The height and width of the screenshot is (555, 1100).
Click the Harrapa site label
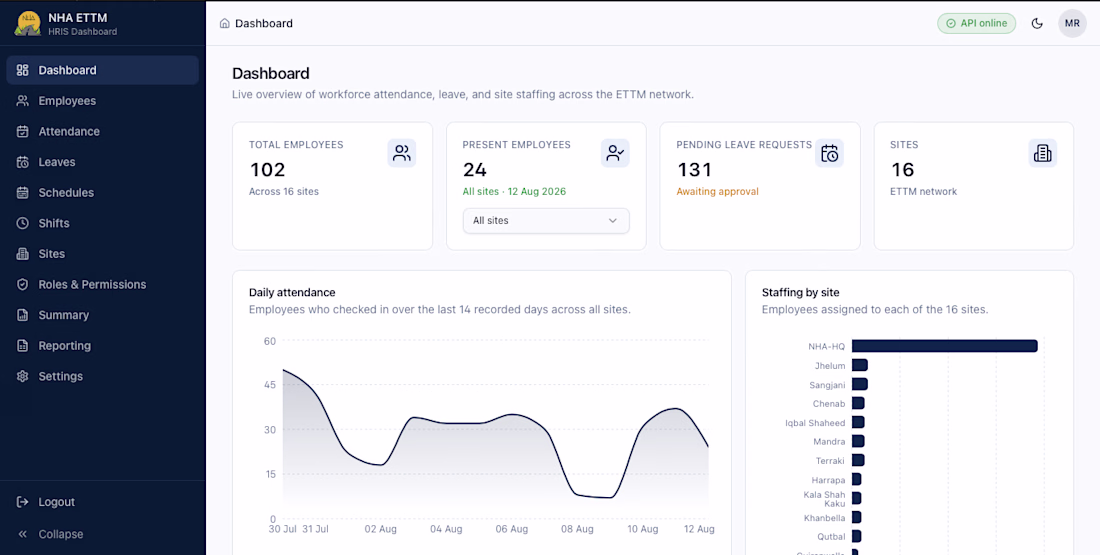coord(828,480)
